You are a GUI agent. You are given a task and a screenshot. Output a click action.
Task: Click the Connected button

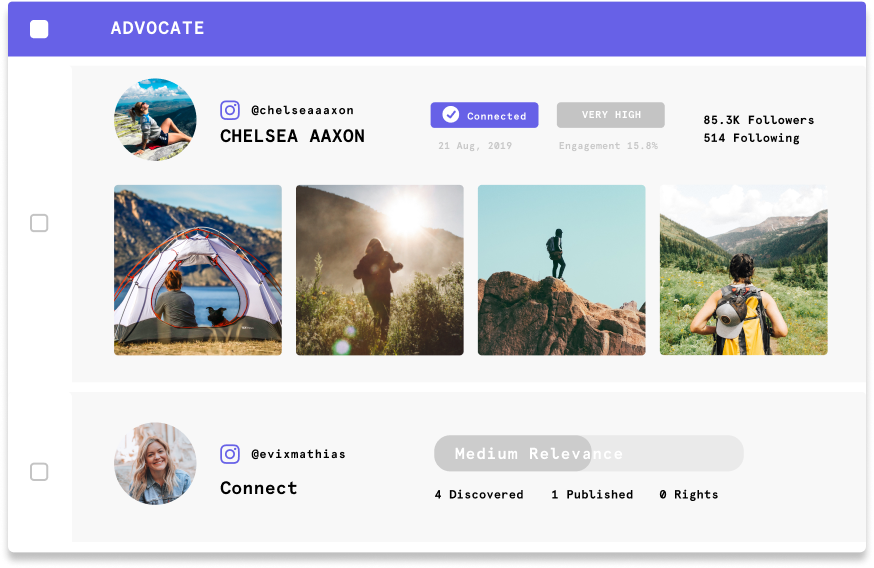484,115
